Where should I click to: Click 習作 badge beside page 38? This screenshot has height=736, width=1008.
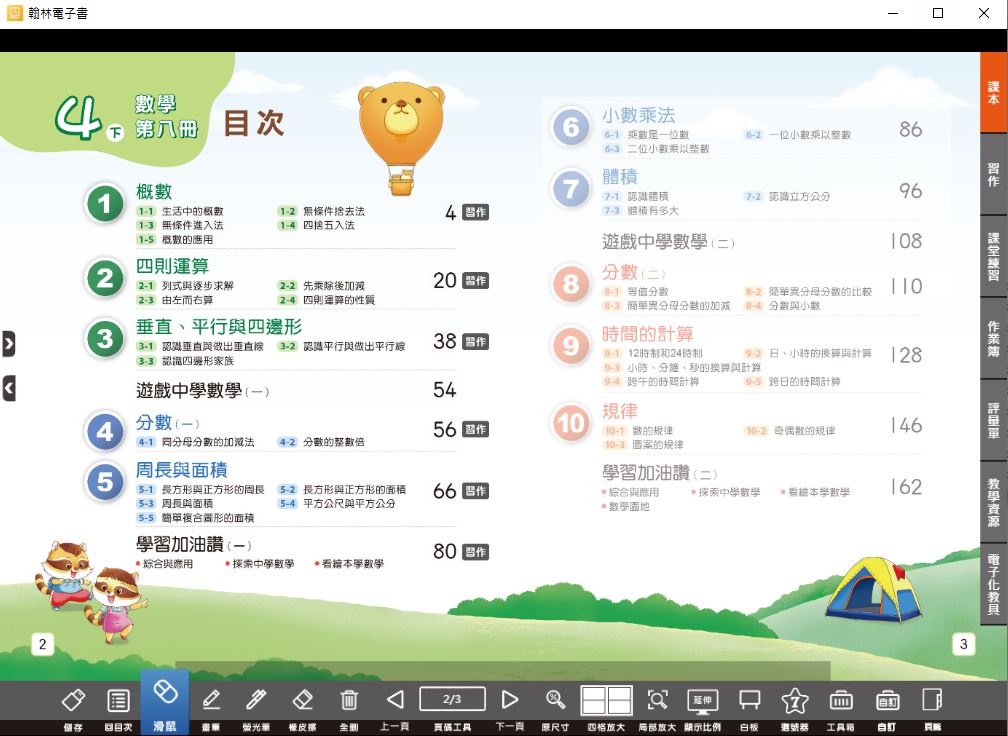[476, 341]
